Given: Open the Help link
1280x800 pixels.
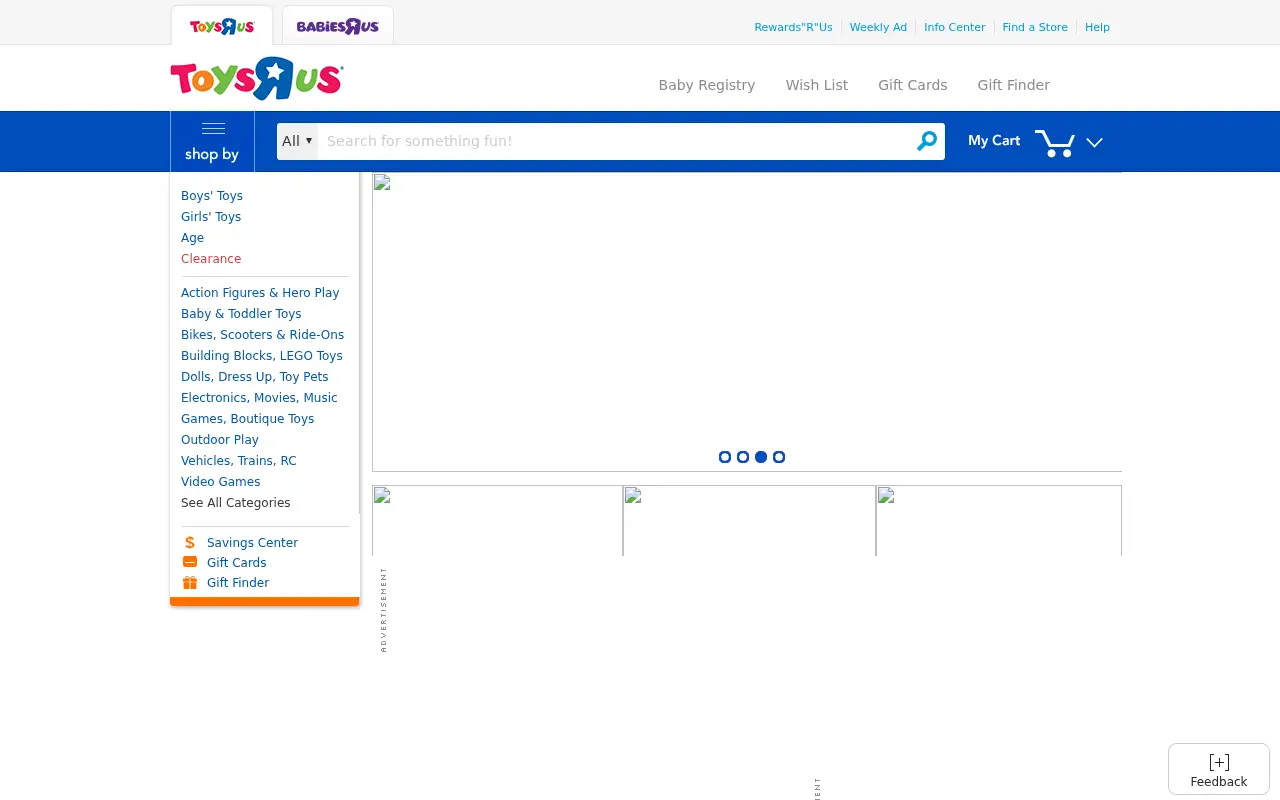Looking at the screenshot, I should click(1097, 27).
